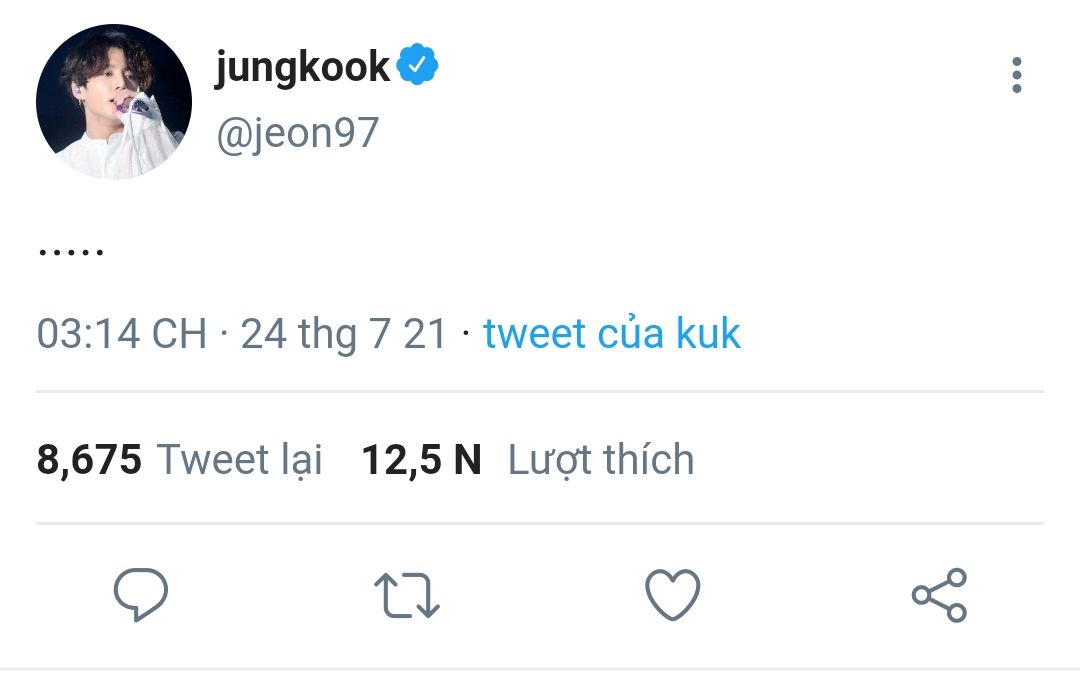View the 8,675 retweet count
The height and width of the screenshot is (687, 1080).
click(x=89, y=460)
